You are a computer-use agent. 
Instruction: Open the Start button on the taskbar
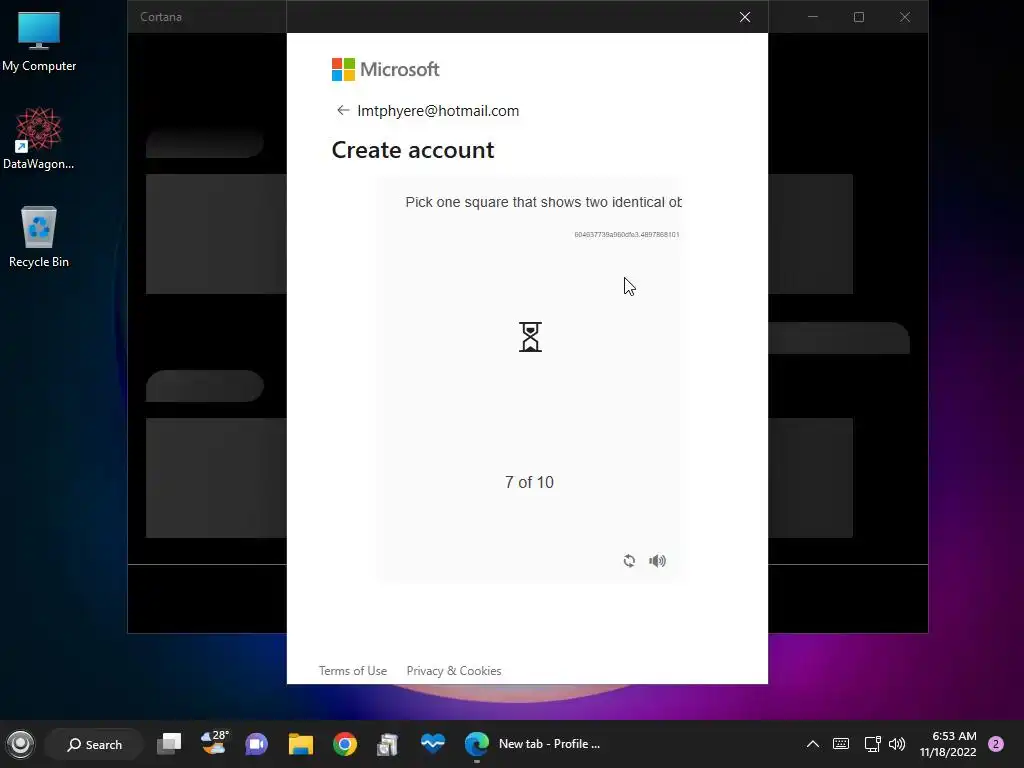tap(20, 744)
